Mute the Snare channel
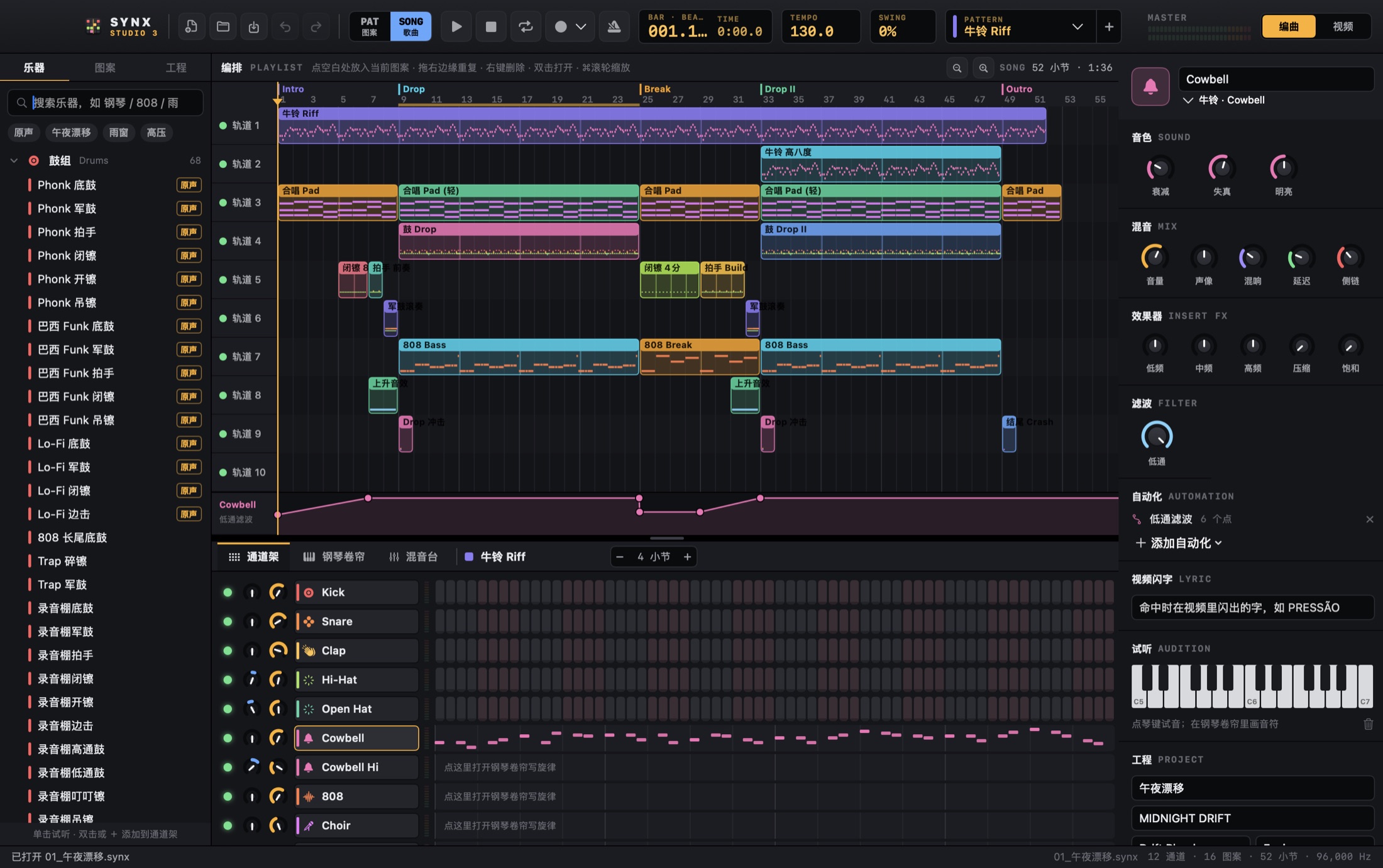1383x868 pixels. 228,622
